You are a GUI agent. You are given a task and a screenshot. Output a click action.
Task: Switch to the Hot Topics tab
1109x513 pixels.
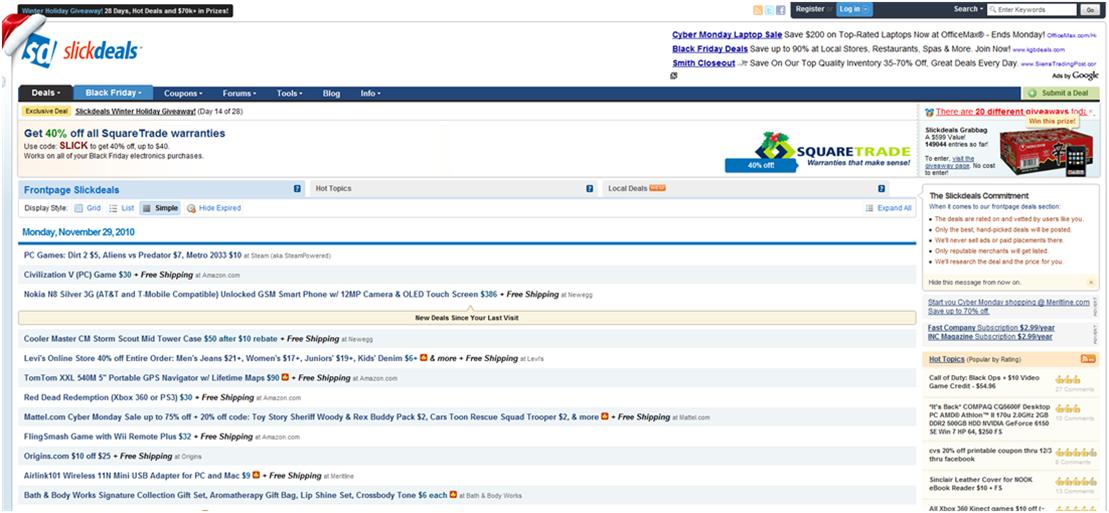(454, 189)
